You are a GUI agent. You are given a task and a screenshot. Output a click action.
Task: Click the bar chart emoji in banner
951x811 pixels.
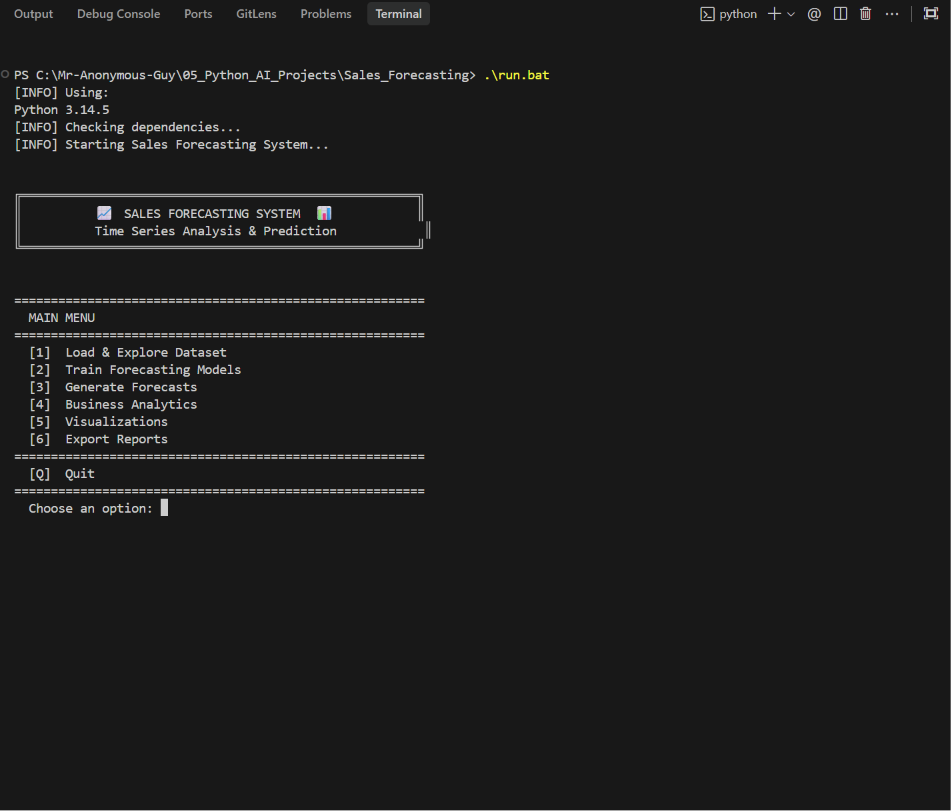pyautogui.click(x=324, y=214)
